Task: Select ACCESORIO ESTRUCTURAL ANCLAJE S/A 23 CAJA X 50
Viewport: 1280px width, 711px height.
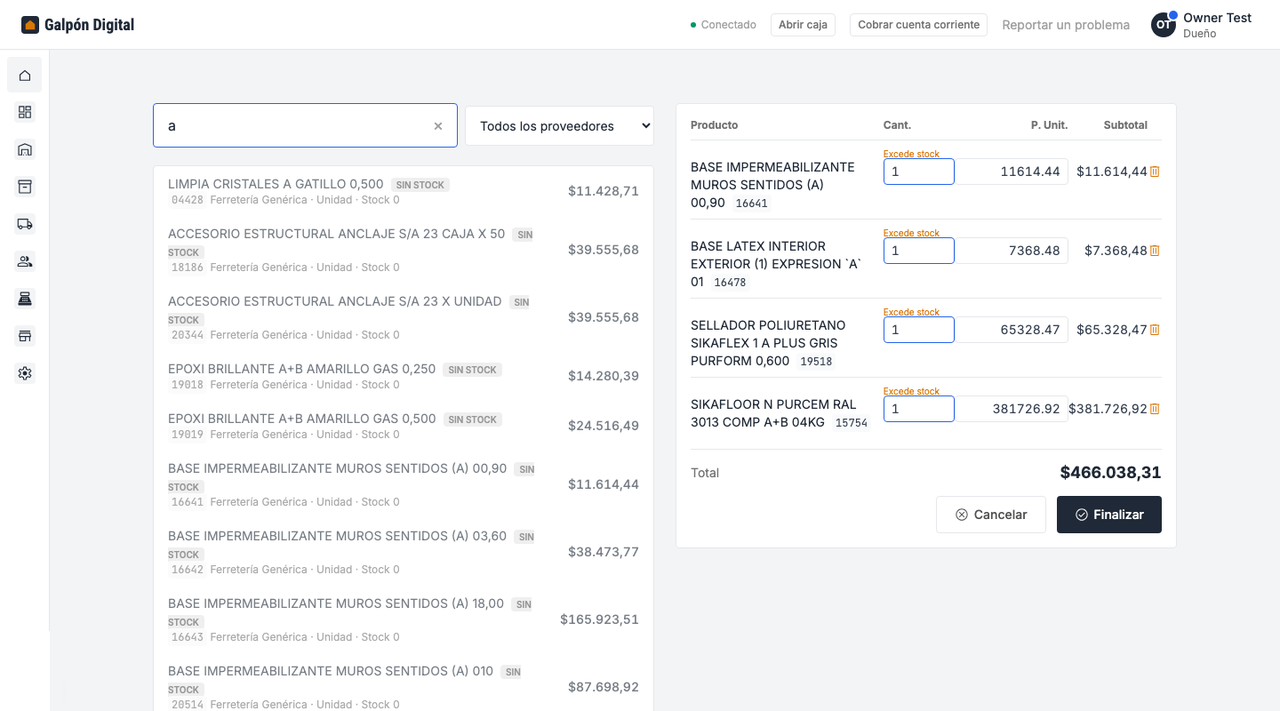Action: click(403, 250)
